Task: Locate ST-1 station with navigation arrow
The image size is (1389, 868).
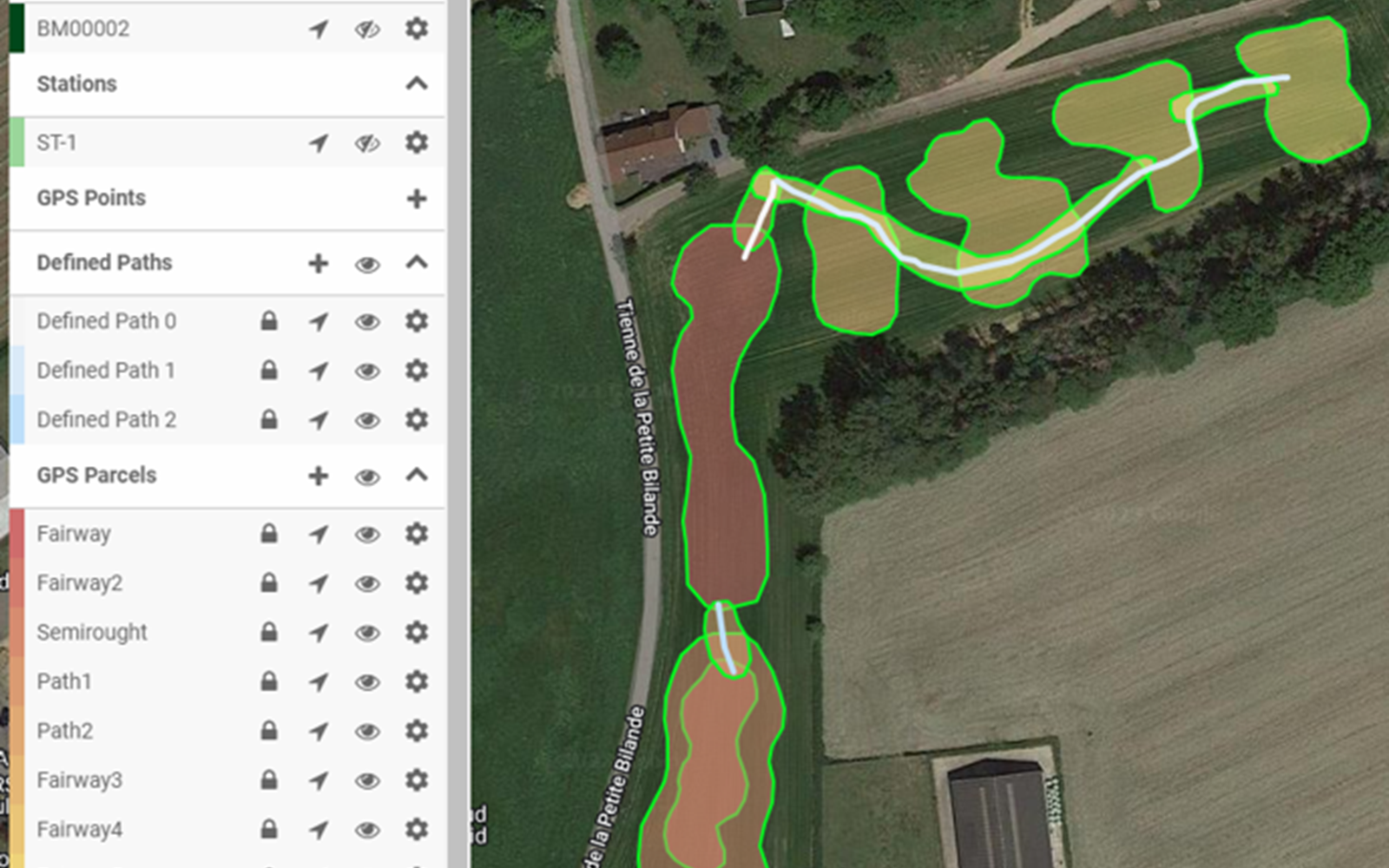Action: click(319, 143)
